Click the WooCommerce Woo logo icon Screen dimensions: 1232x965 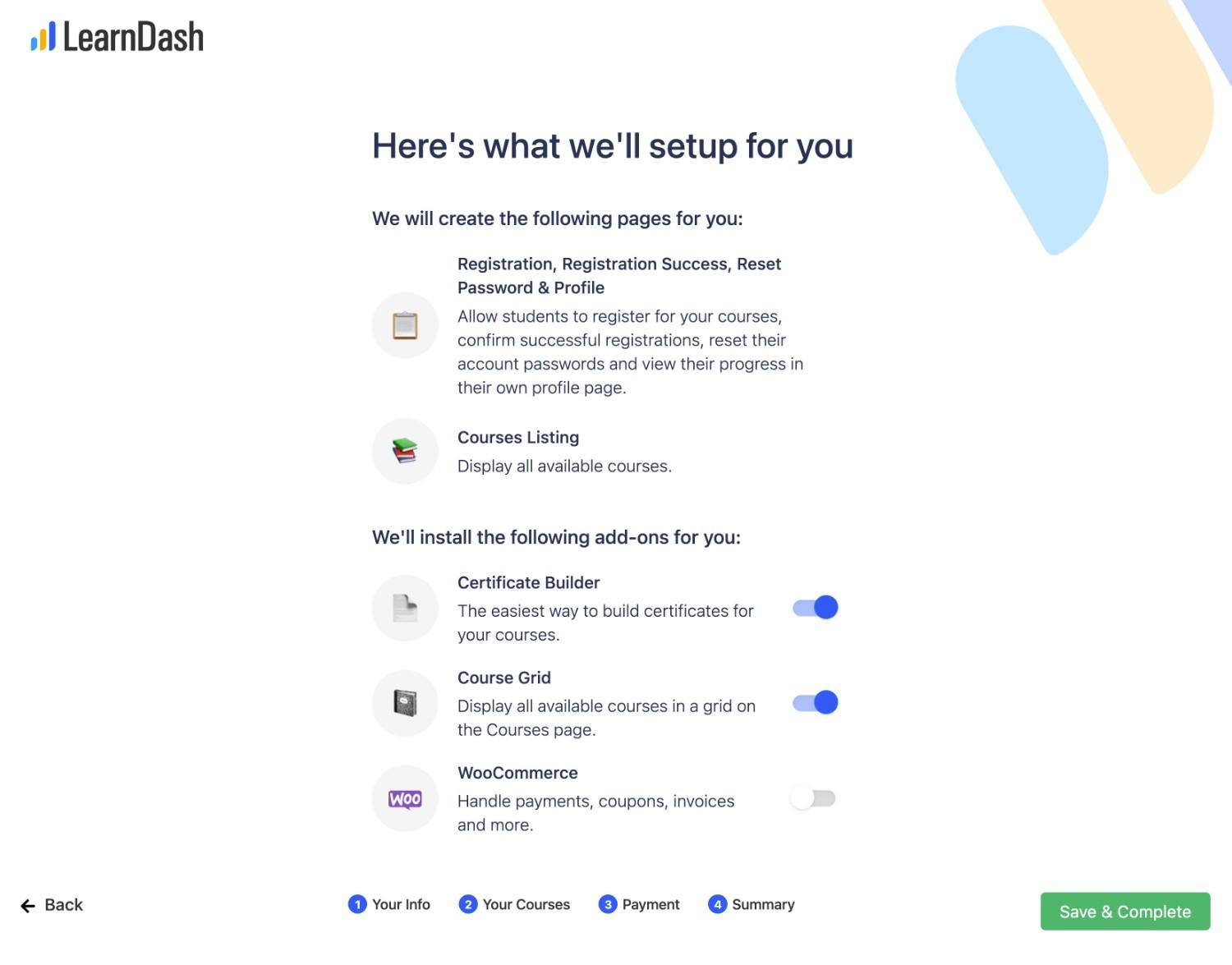tap(405, 798)
